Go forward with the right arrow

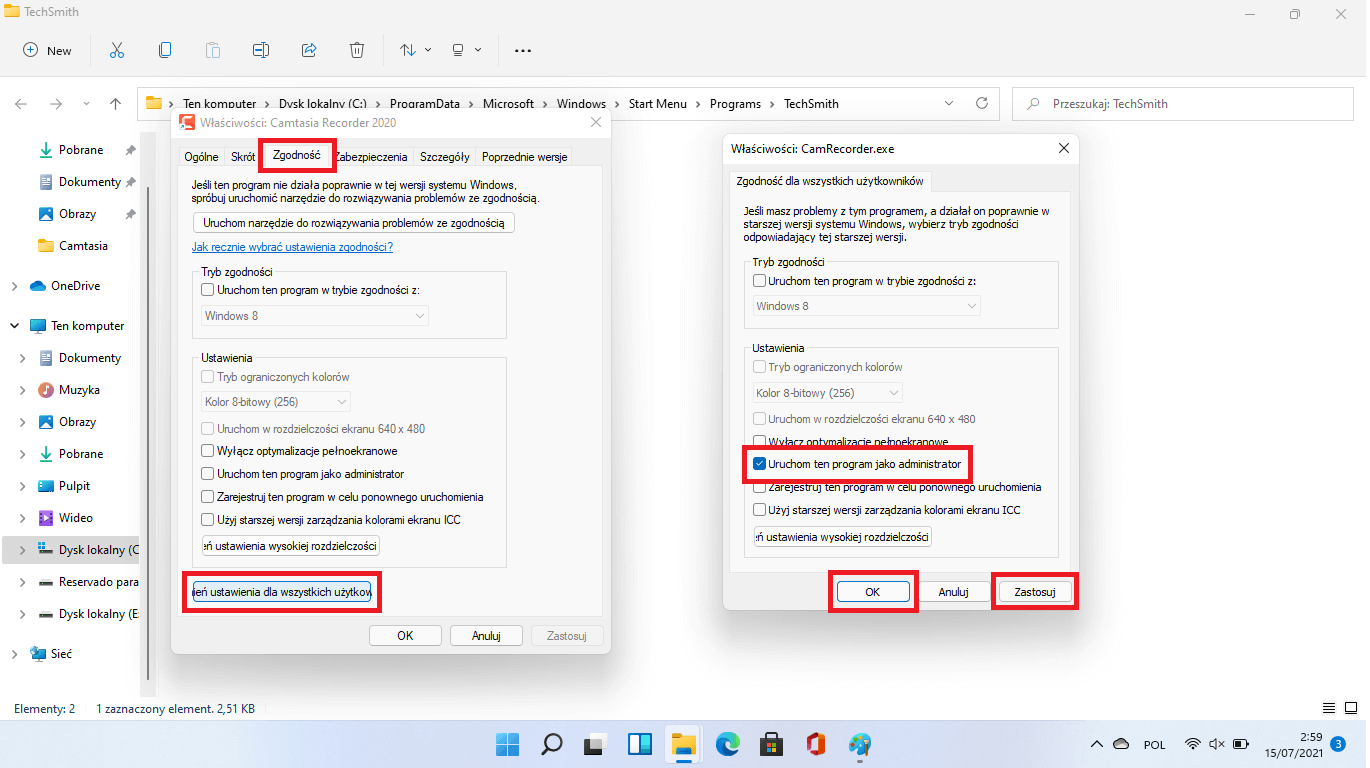[x=56, y=104]
